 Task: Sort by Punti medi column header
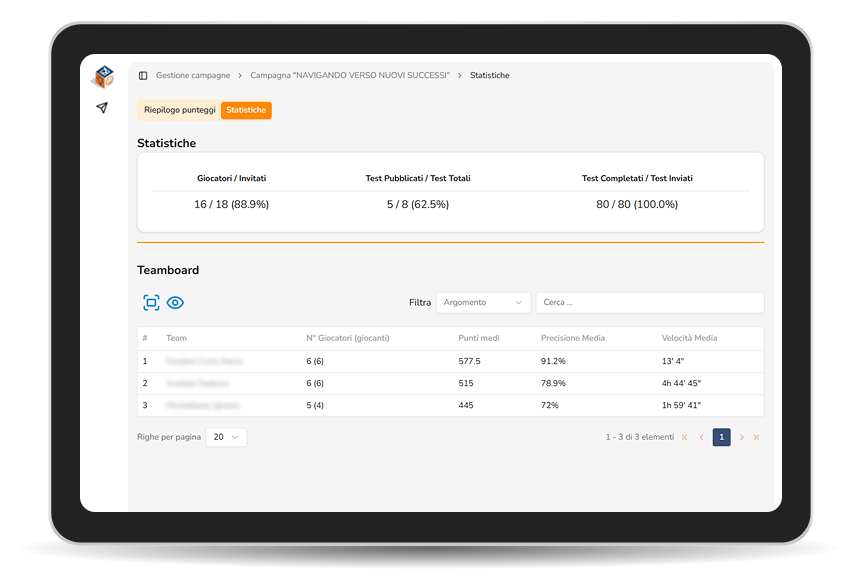(479, 338)
